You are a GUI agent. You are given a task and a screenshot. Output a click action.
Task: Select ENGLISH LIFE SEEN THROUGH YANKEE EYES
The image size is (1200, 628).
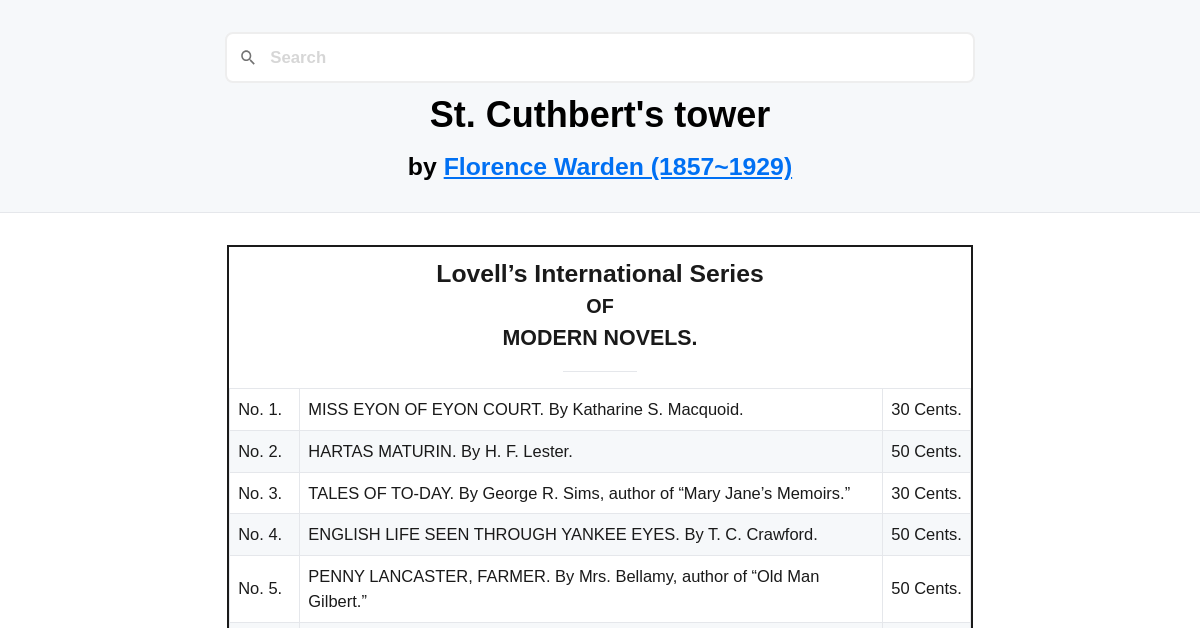[x=562, y=534]
